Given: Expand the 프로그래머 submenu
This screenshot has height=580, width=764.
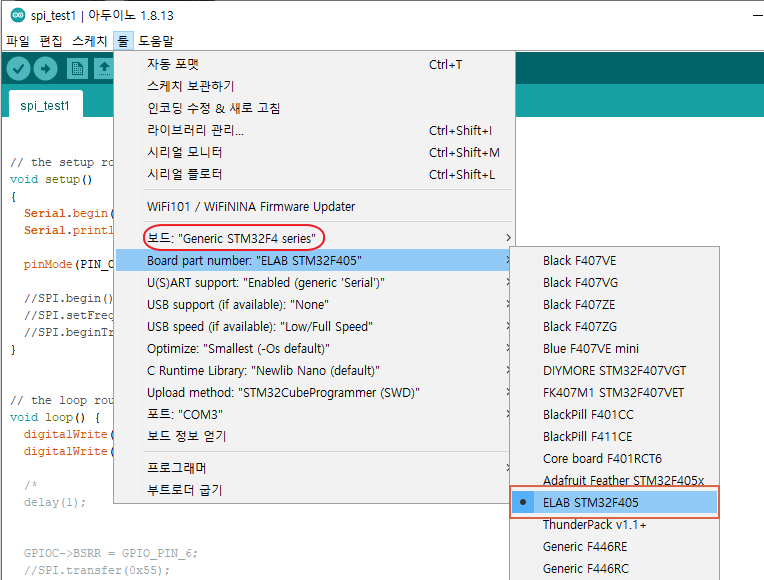Looking at the screenshot, I should pyautogui.click(x=315, y=468).
